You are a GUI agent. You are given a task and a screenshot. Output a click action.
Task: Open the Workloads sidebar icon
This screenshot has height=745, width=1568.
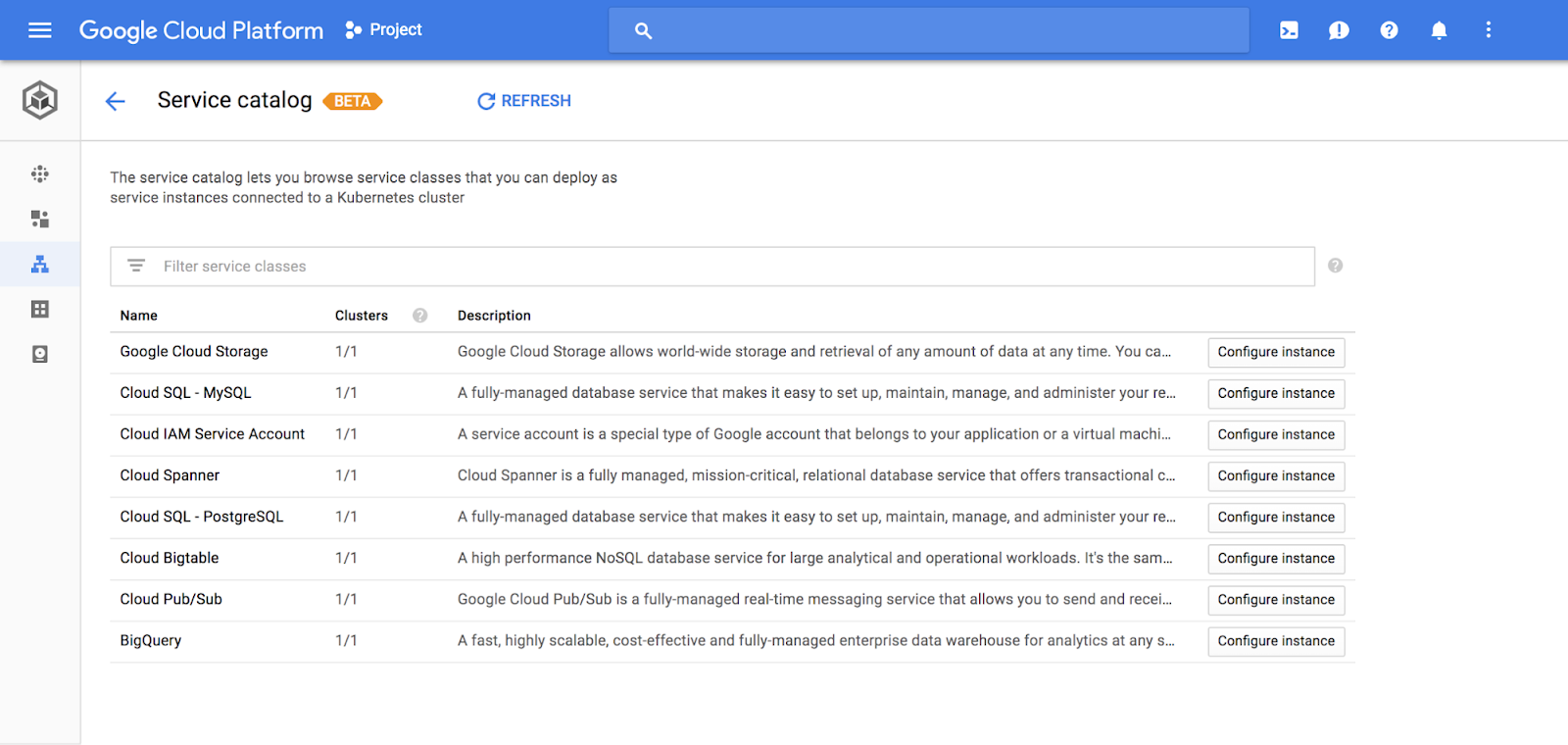(x=40, y=219)
